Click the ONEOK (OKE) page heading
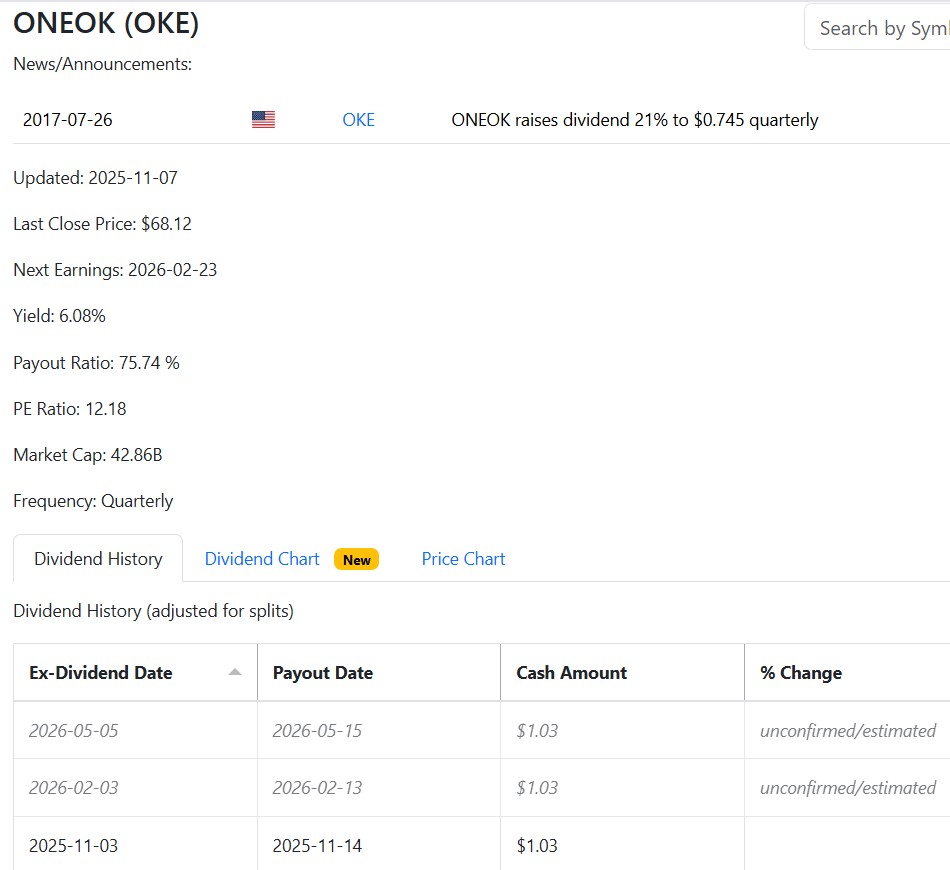 (x=106, y=24)
